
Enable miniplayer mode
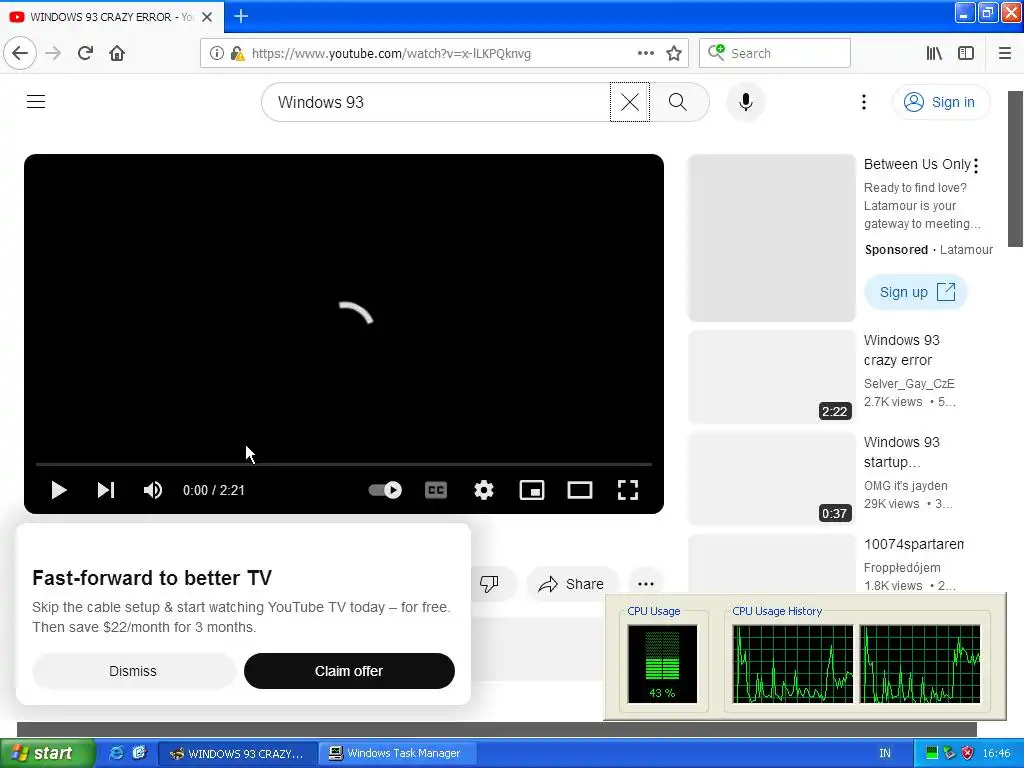[532, 490]
